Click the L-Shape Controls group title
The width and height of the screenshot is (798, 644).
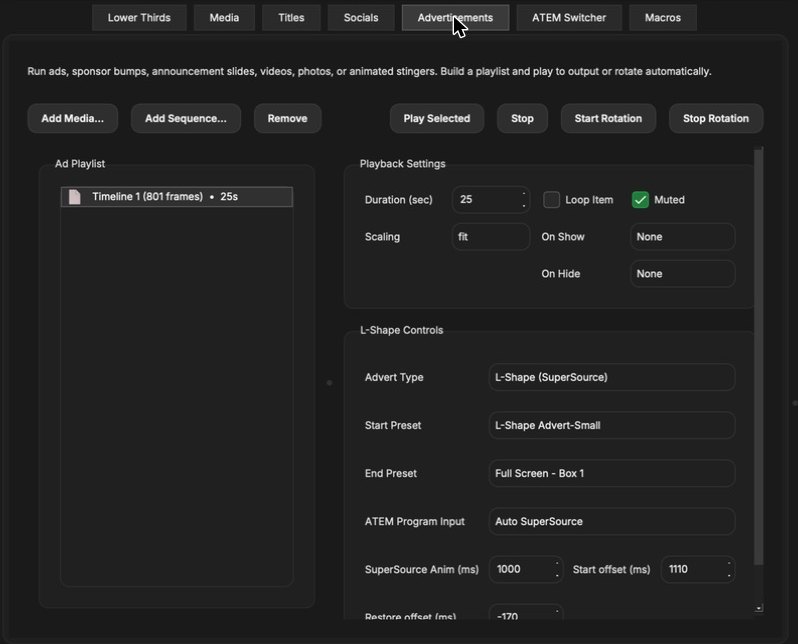click(402, 330)
